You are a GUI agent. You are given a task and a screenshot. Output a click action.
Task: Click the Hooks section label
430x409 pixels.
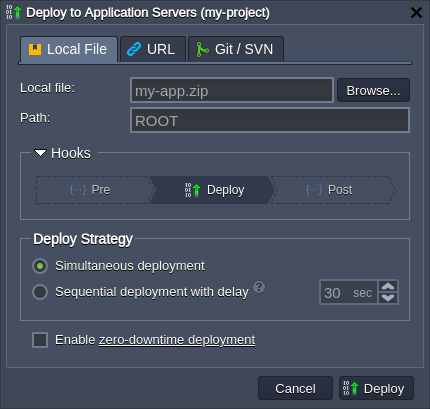[x=71, y=153]
